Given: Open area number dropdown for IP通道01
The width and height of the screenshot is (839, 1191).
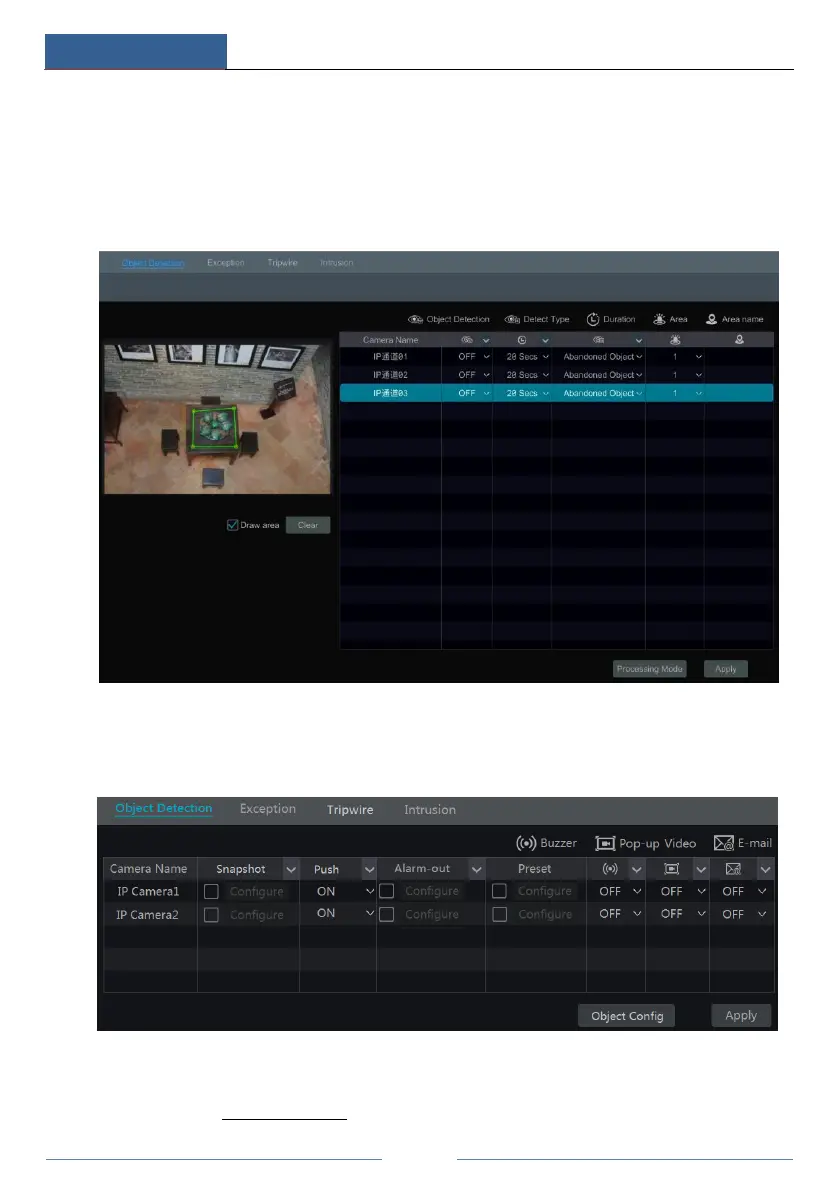Looking at the screenshot, I should (x=686, y=356).
